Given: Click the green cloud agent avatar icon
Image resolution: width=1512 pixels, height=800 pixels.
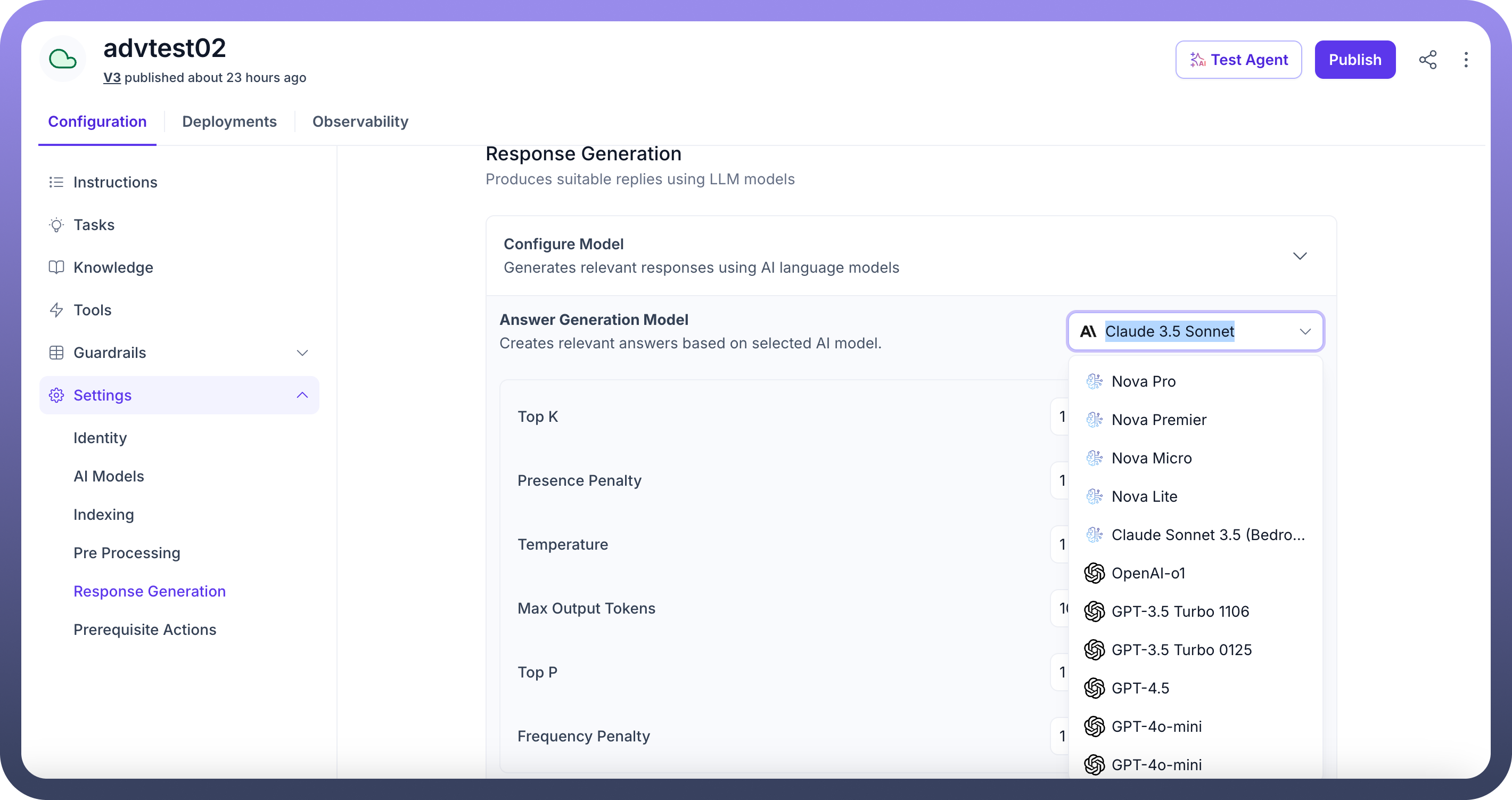Looking at the screenshot, I should point(63,59).
